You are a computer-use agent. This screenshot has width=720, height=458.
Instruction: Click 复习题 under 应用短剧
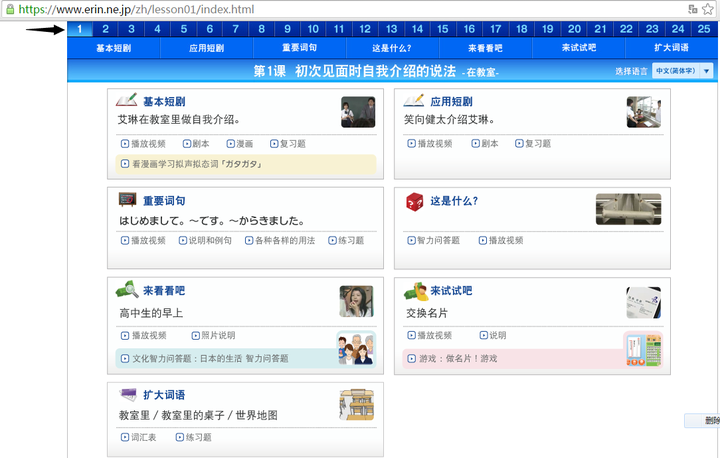533,144
